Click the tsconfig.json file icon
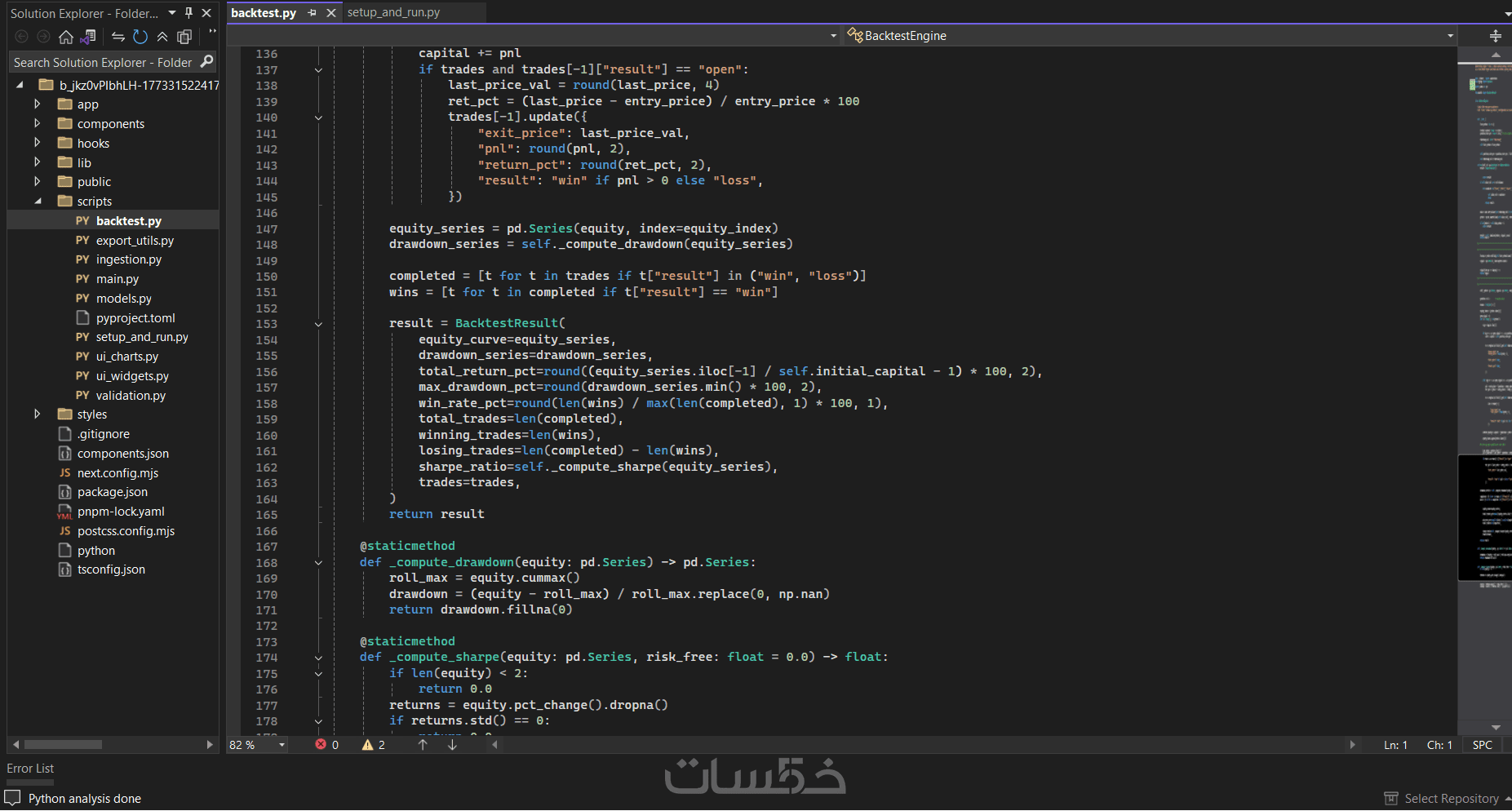The height and width of the screenshot is (811, 1512). [64, 569]
